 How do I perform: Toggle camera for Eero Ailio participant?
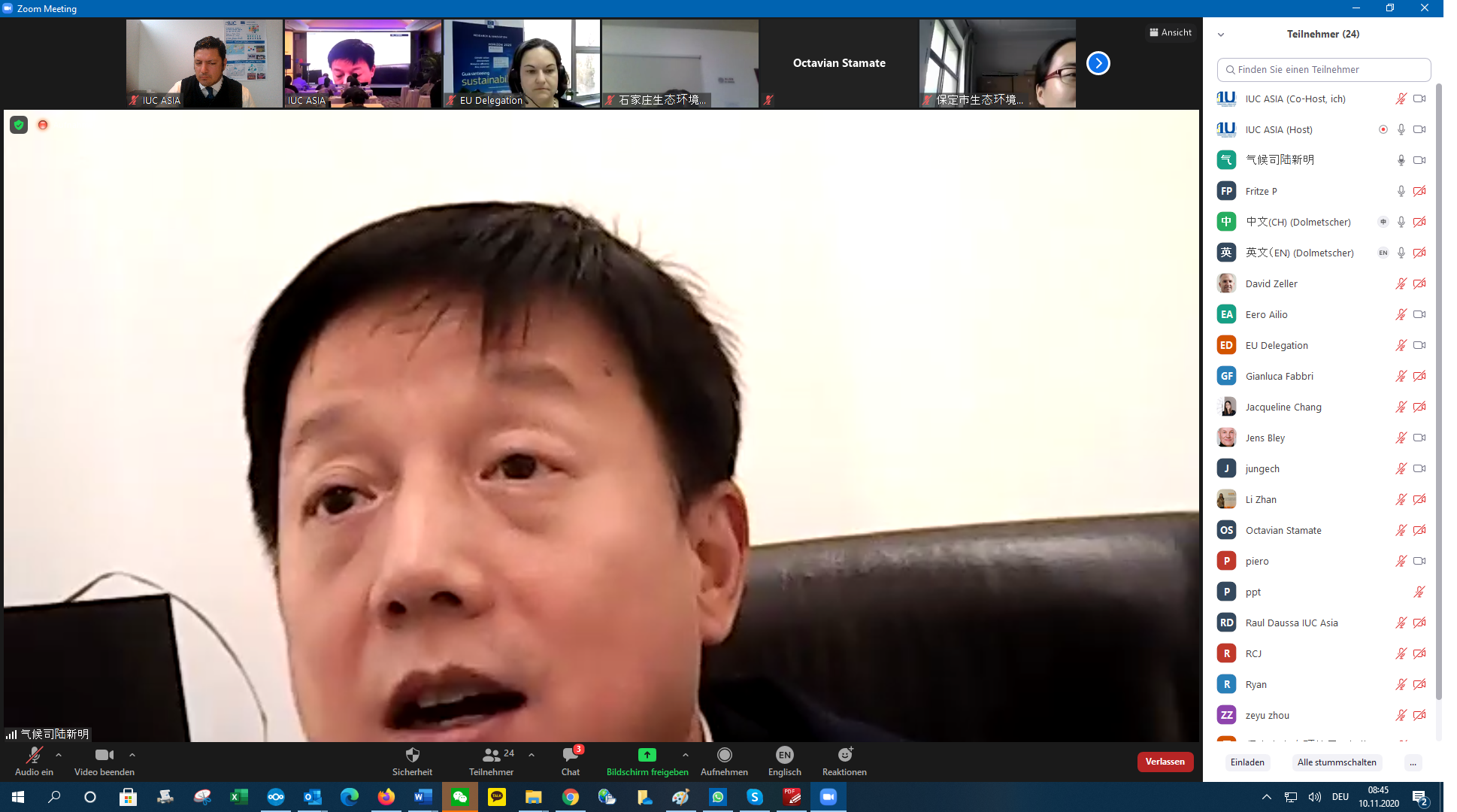pyautogui.click(x=1419, y=314)
